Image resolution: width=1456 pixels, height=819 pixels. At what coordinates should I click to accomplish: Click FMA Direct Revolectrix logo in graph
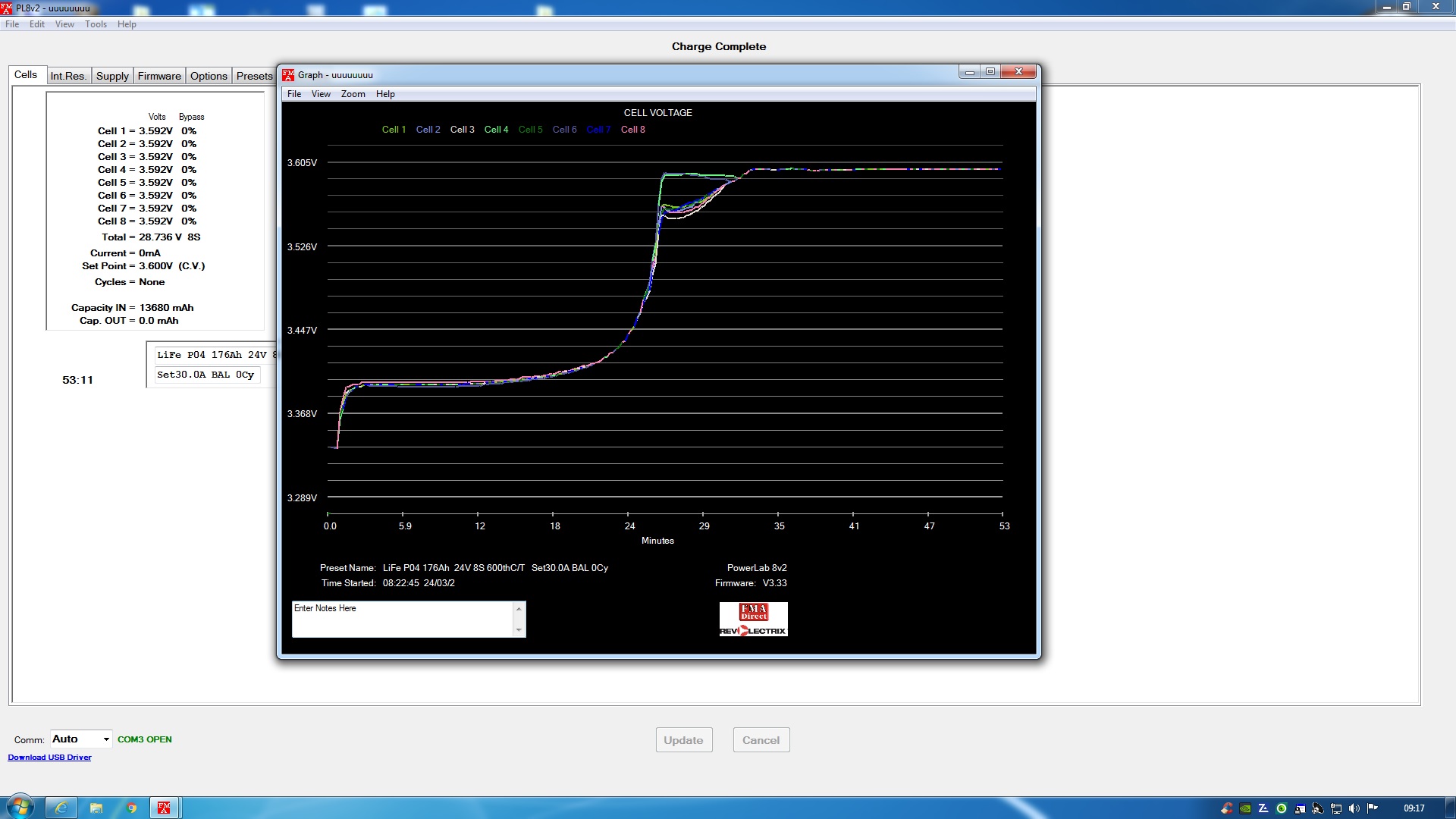tap(753, 619)
